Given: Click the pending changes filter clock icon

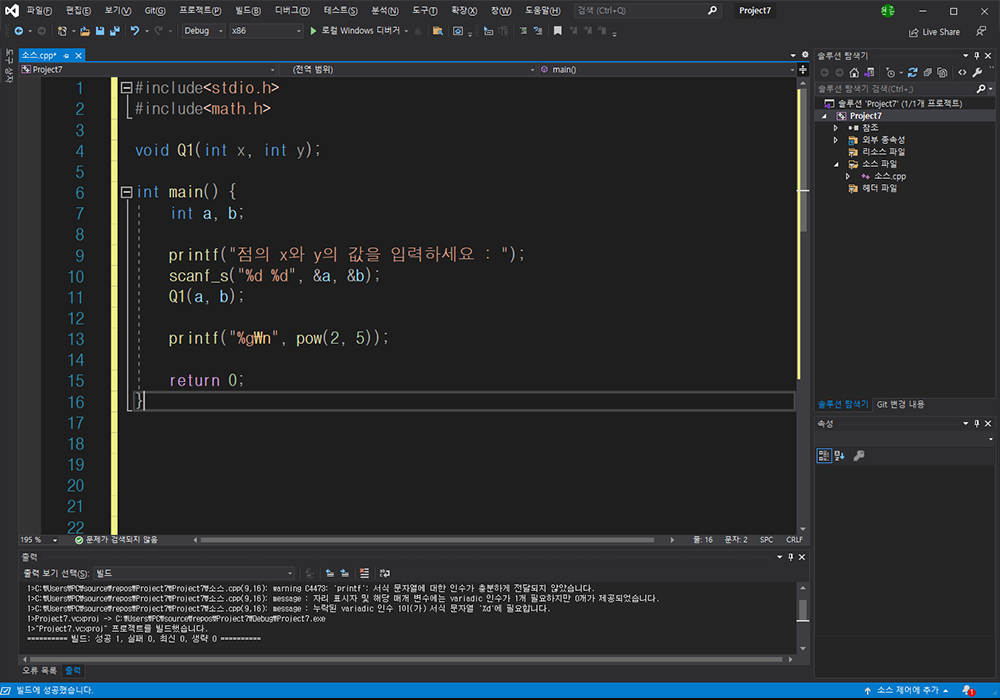Looking at the screenshot, I should tap(891, 73).
